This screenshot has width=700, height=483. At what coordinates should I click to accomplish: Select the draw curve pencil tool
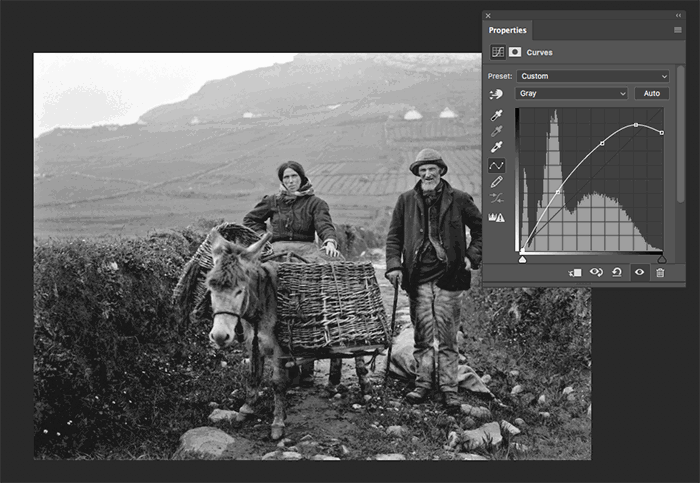click(x=496, y=182)
